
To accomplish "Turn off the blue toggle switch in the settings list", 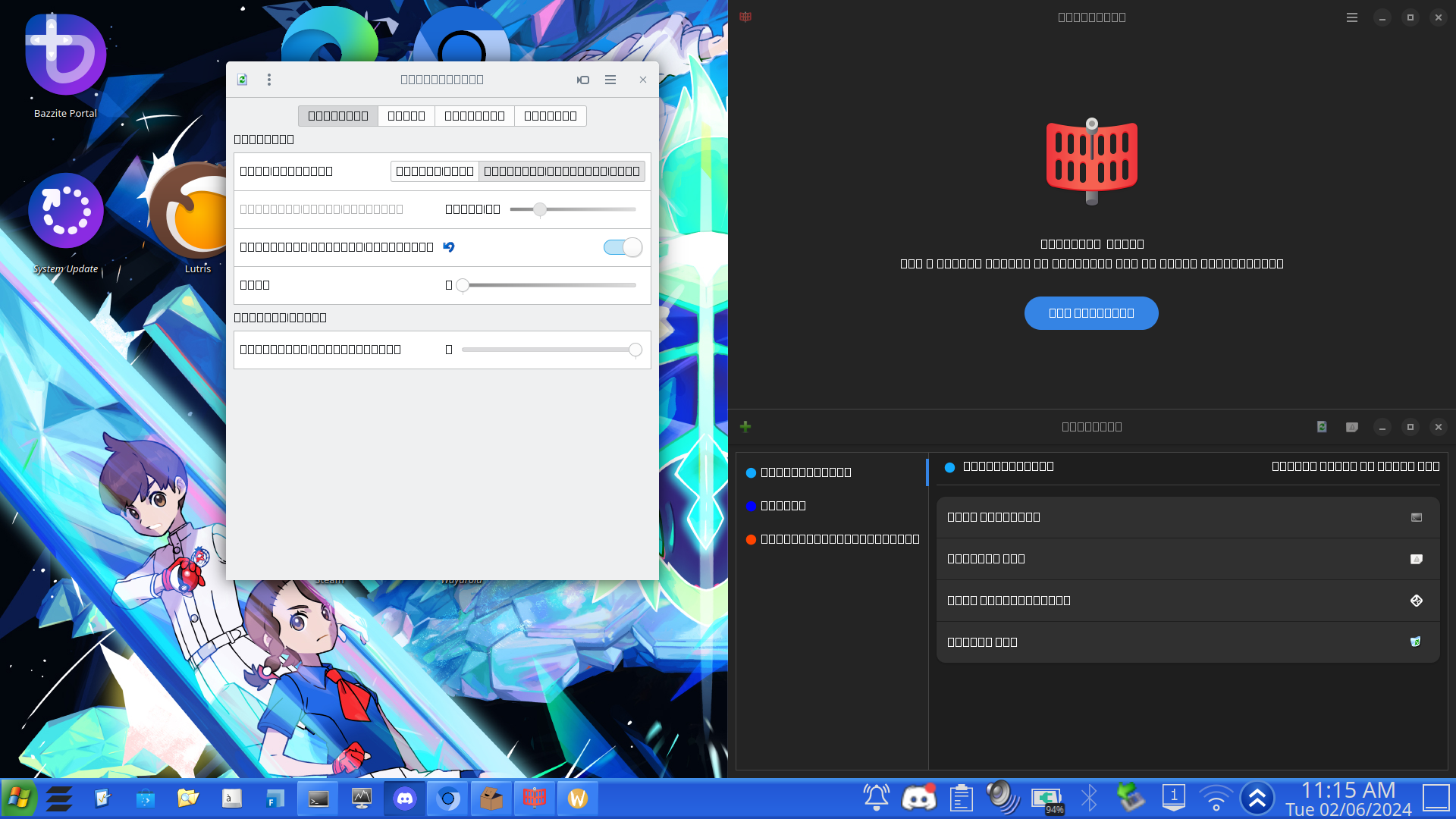I will tap(623, 247).
